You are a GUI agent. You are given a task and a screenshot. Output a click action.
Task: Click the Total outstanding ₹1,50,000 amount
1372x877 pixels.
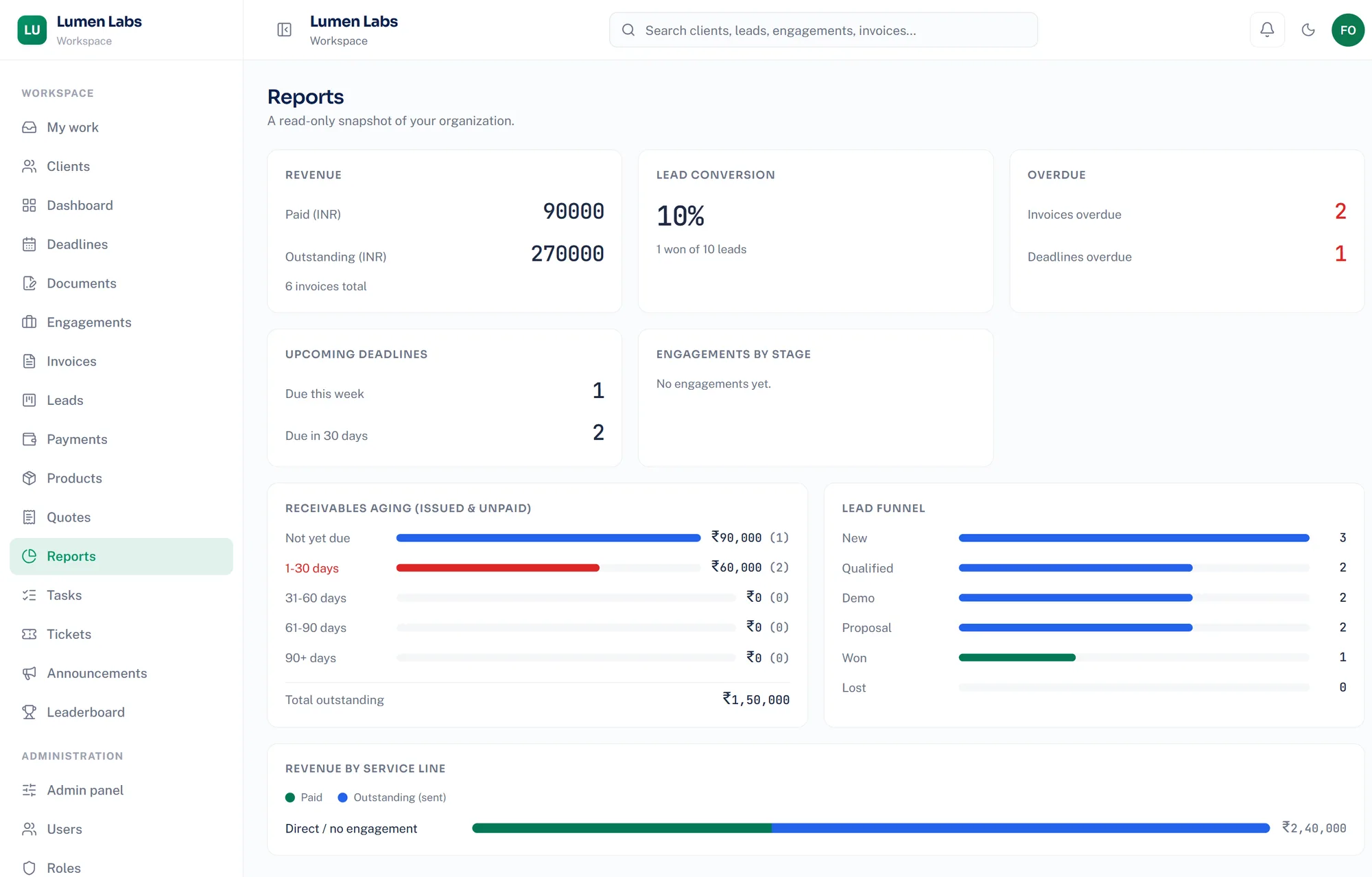756,699
